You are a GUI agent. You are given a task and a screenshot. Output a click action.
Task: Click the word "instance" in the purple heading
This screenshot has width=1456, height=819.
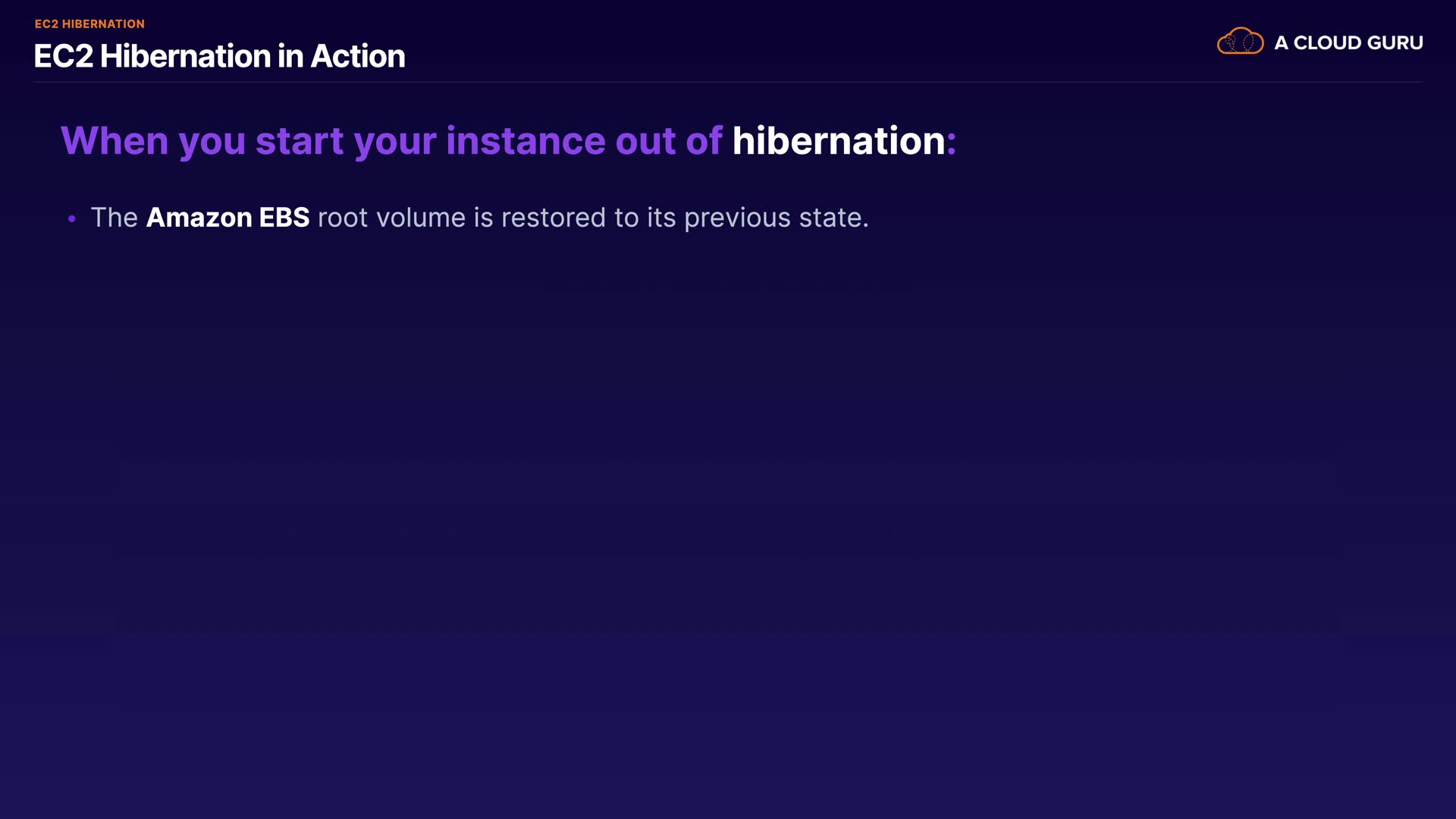pos(526,141)
